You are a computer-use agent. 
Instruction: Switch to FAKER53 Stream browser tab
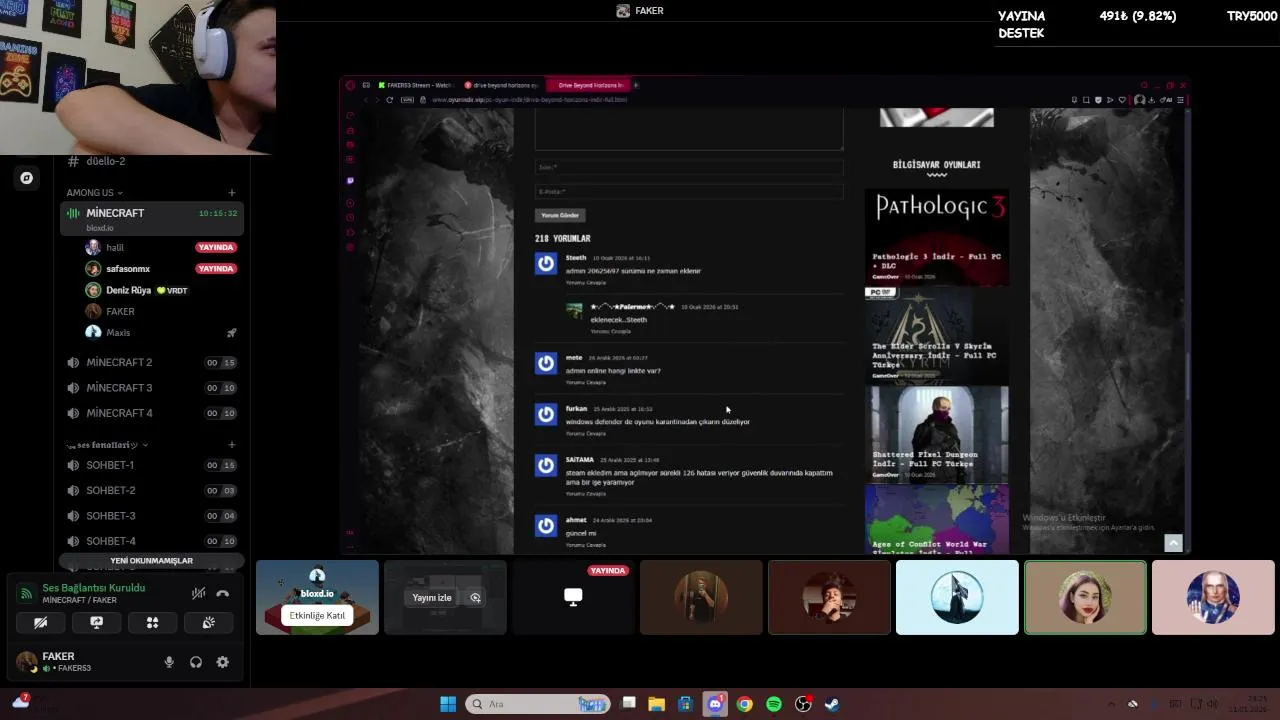click(415, 85)
